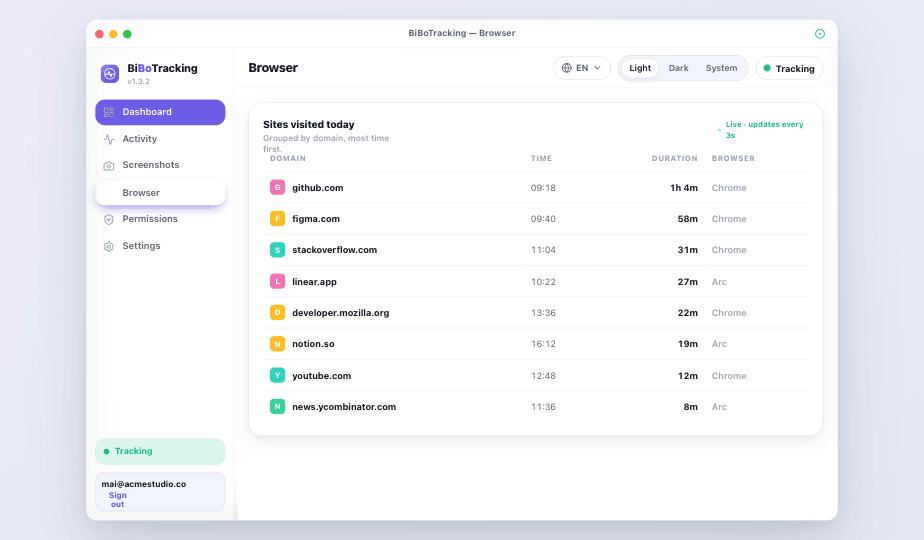Click the v1.3.2 version label

click(138, 81)
